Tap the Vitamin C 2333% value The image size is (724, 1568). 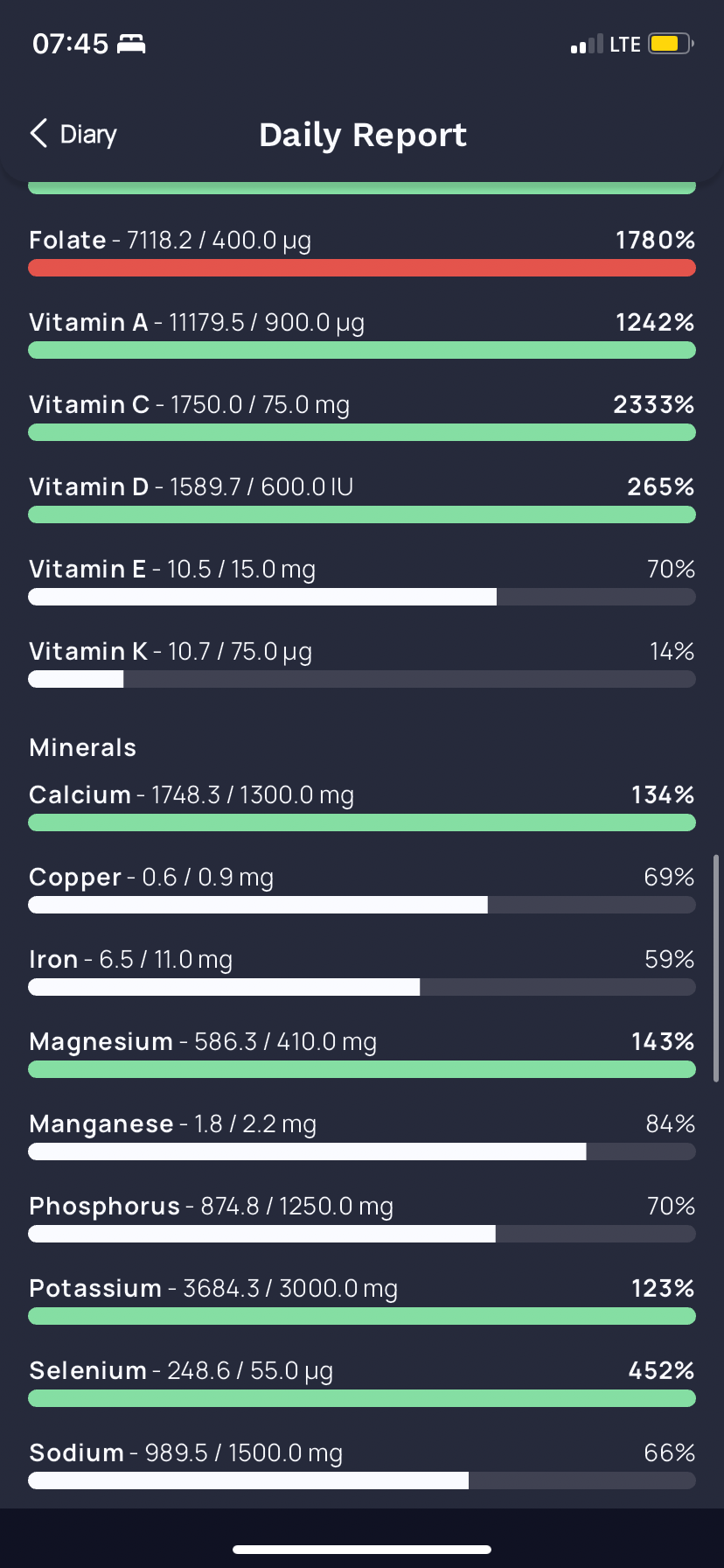(654, 404)
